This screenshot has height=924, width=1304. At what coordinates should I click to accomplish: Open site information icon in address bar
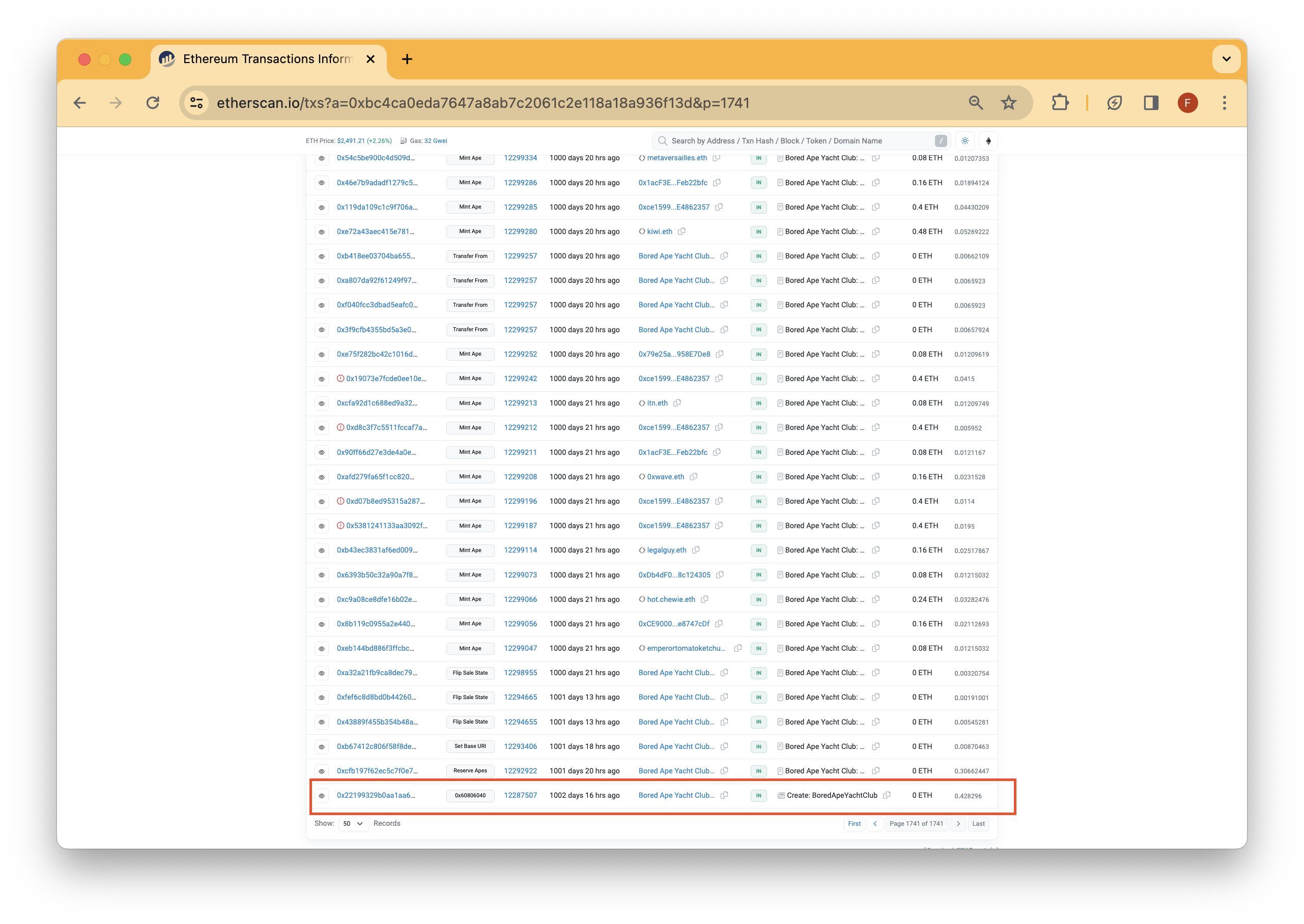(197, 103)
